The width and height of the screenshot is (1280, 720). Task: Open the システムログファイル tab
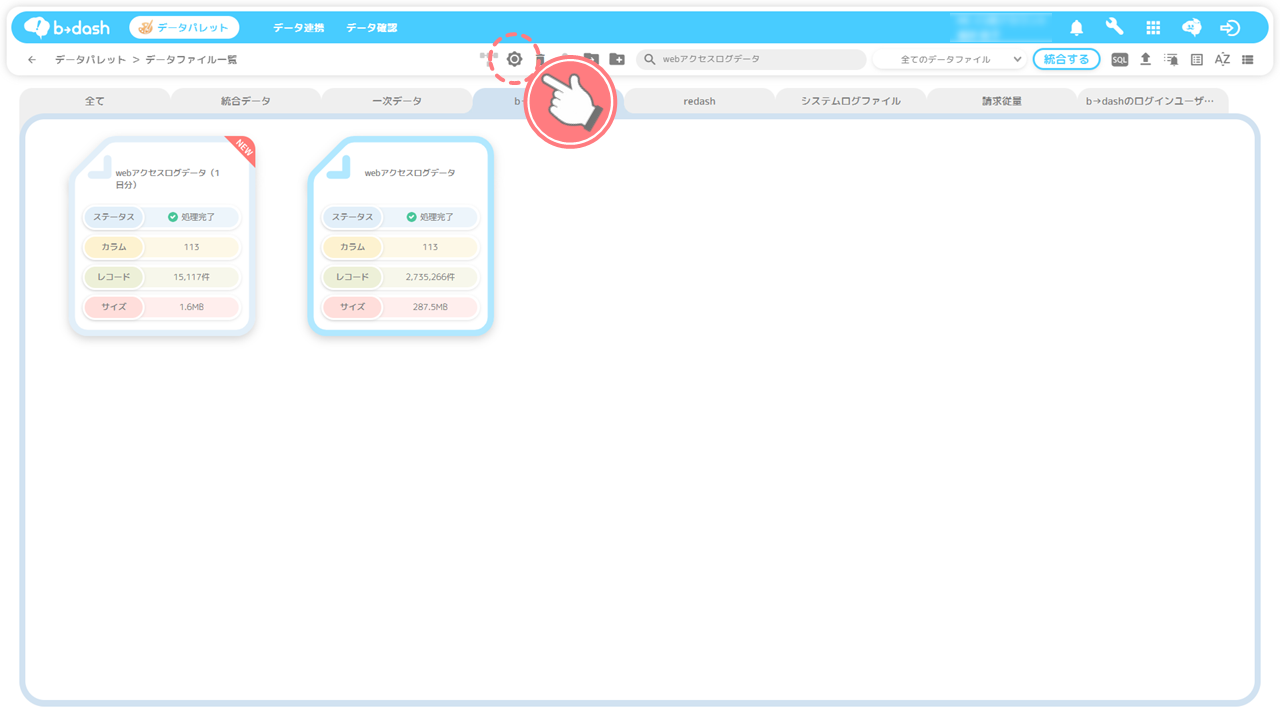(851, 101)
